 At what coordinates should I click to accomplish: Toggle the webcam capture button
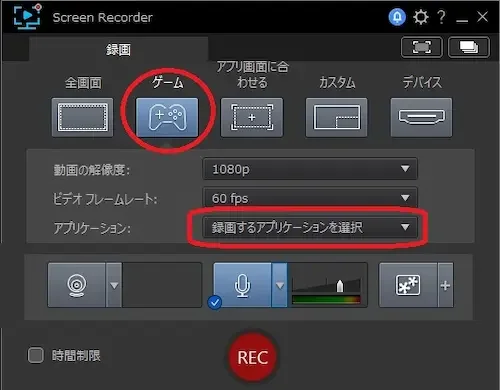[x=77, y=285]
